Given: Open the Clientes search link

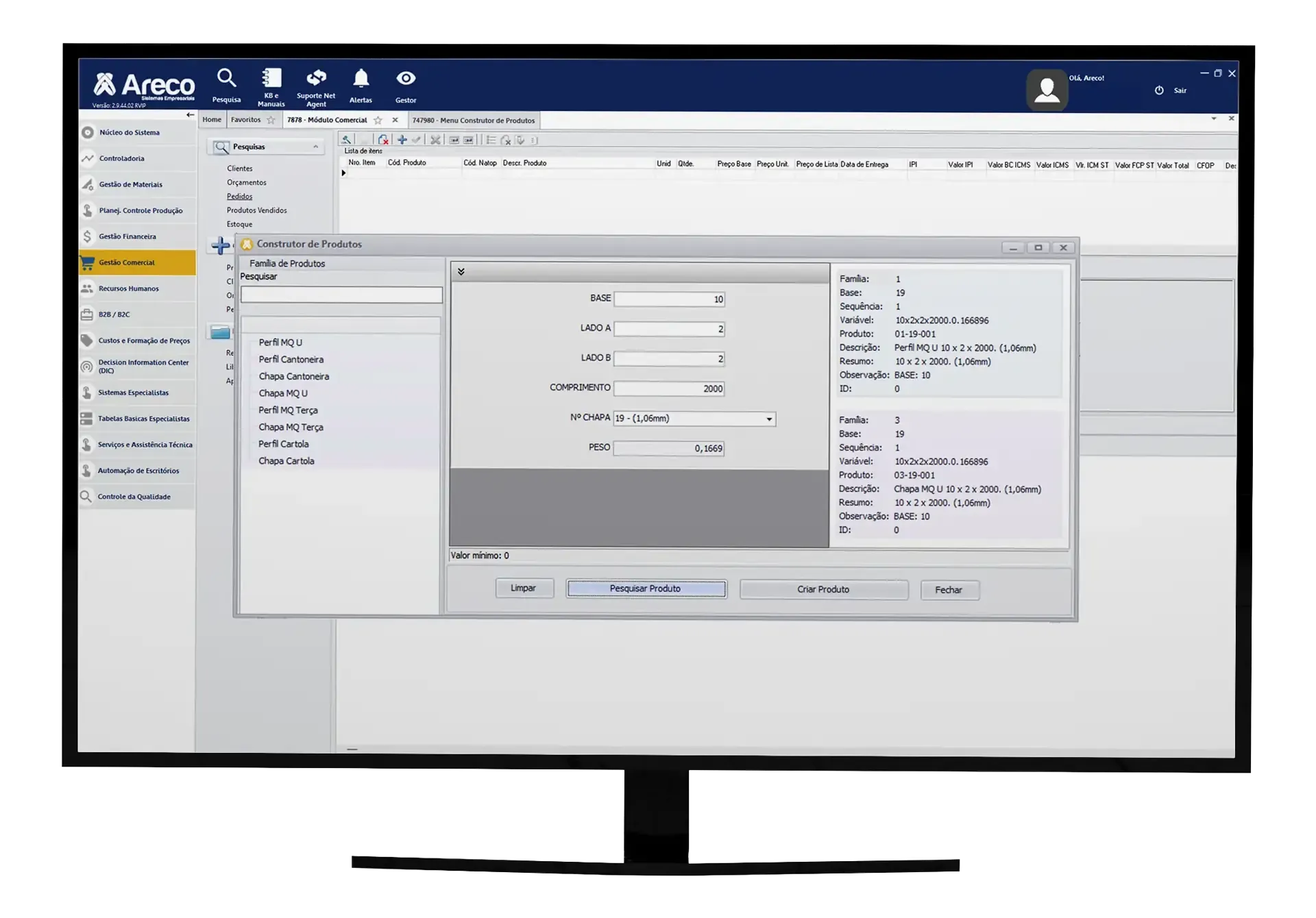Looking at the screenshot, I should (x=239, y=169).
